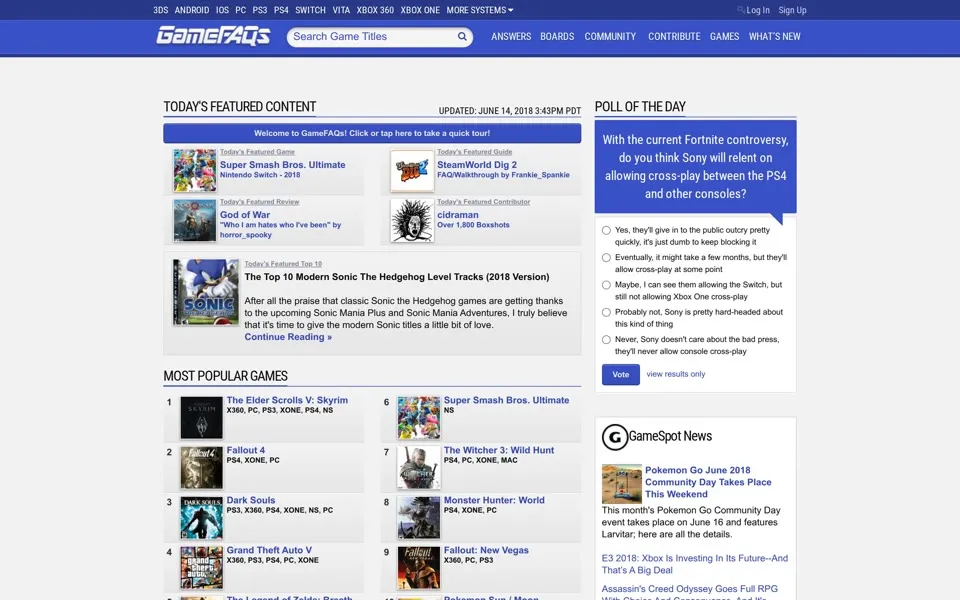The width and height of the screenshot is (960, 600).
Task: Open Sonic Top 10 cover image
Action: [206, 291]
